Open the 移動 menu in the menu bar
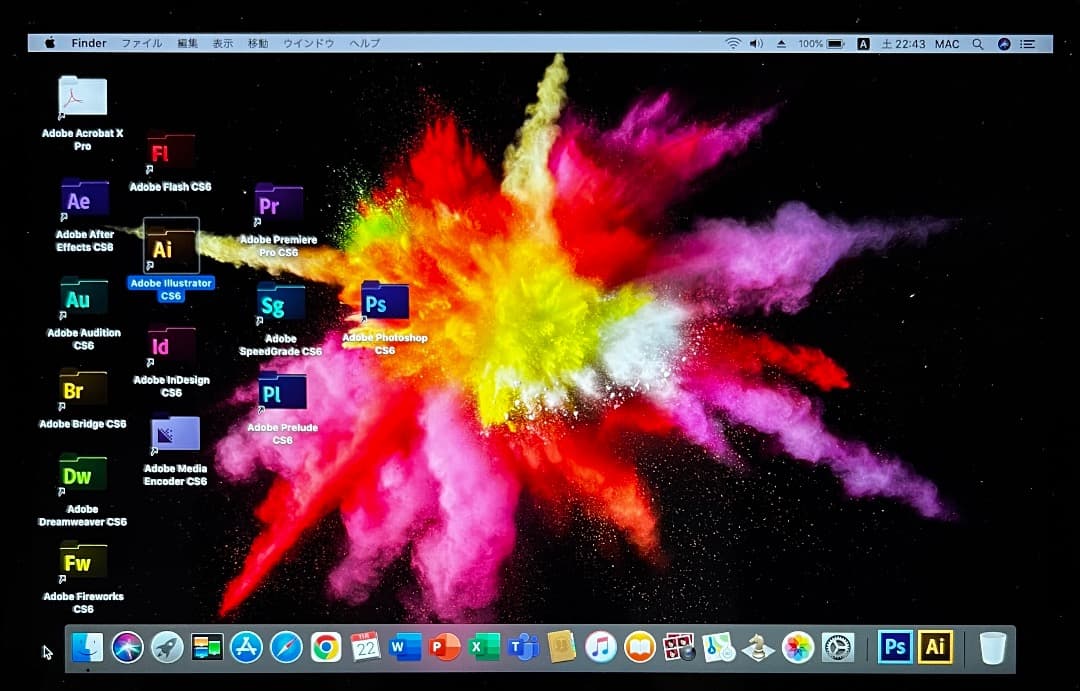The image size is (1080, 691). (258, 43)
